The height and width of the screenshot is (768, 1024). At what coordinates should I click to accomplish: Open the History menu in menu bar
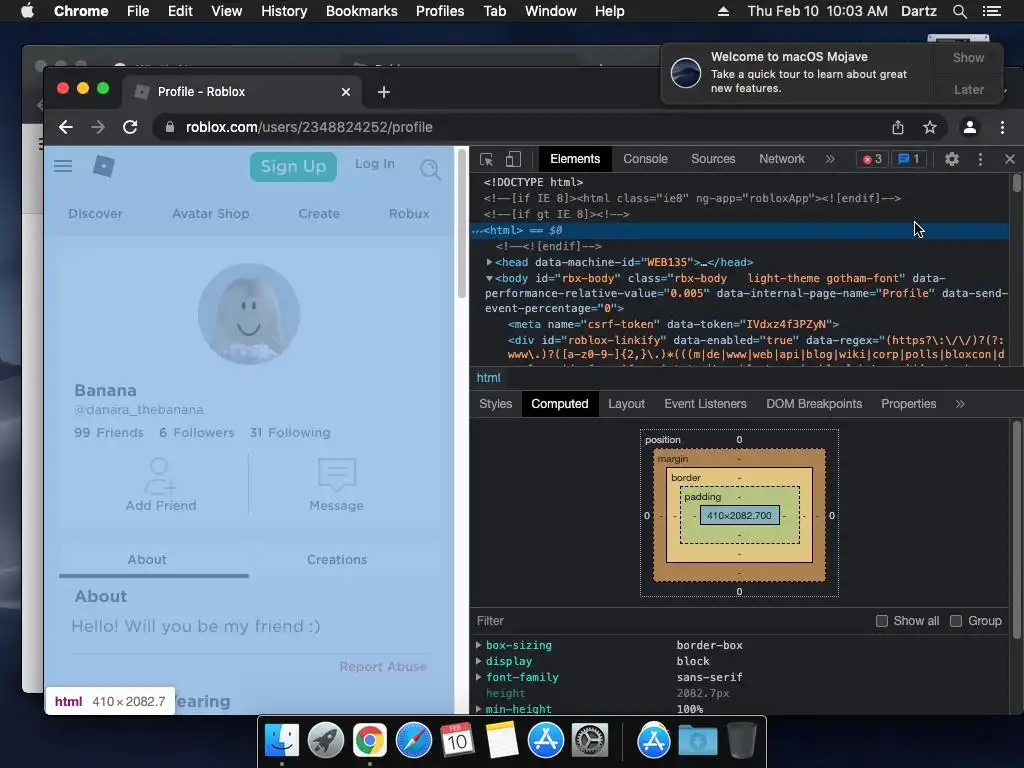coord(284,11)
